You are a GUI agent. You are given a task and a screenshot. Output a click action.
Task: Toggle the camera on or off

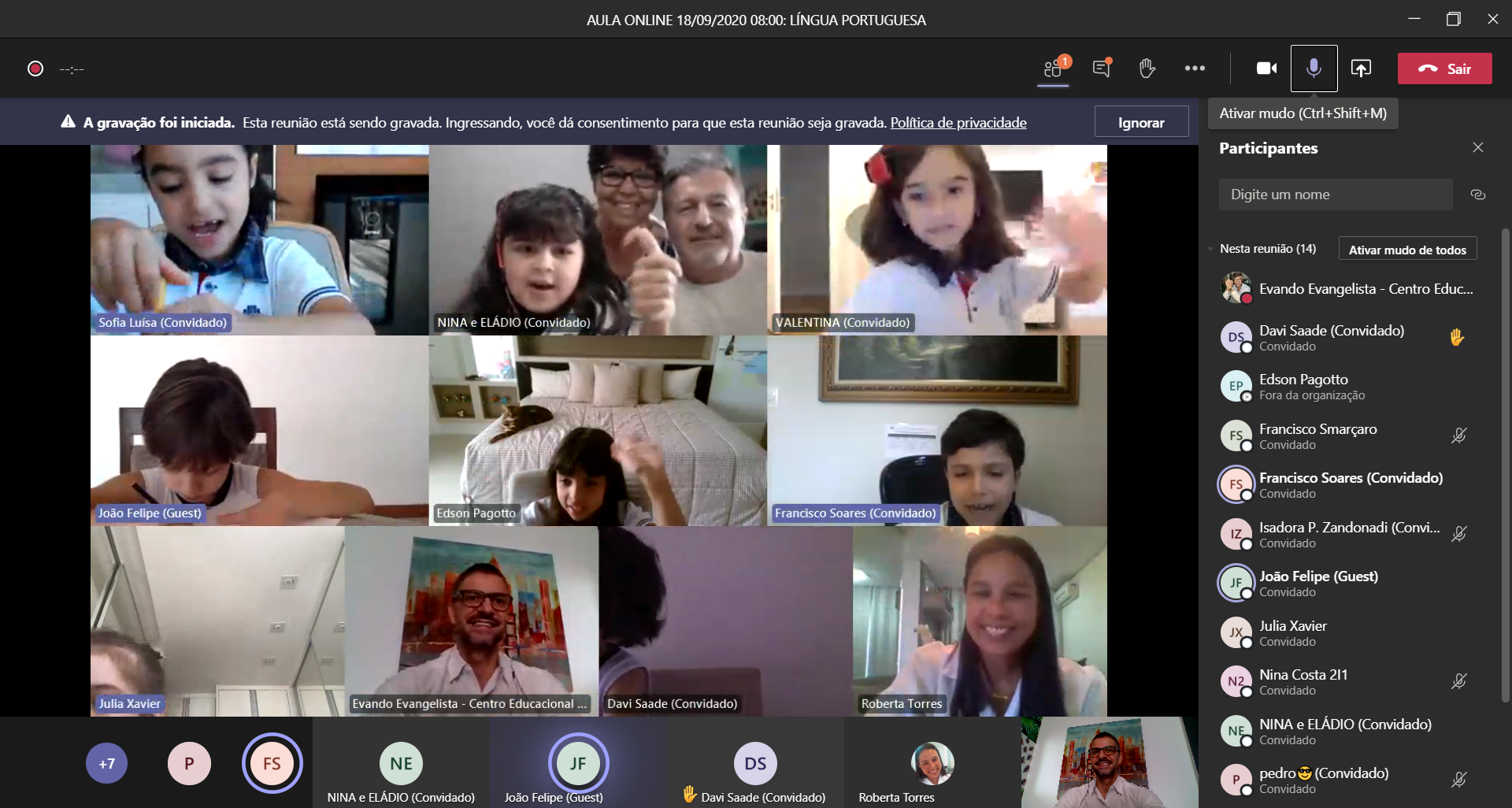click(x=1266, y=69)
